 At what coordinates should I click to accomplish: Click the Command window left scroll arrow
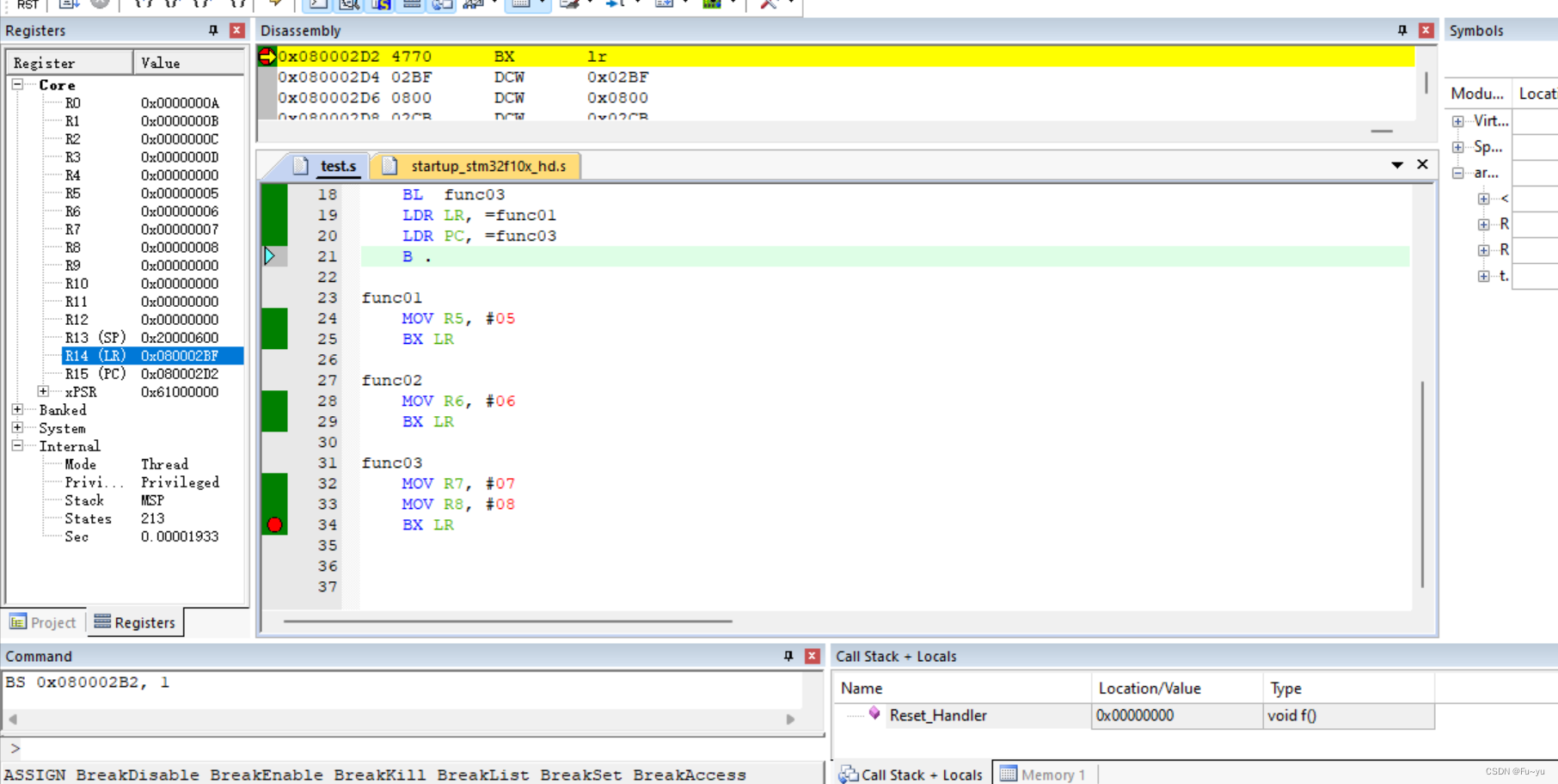pos(13,719)
